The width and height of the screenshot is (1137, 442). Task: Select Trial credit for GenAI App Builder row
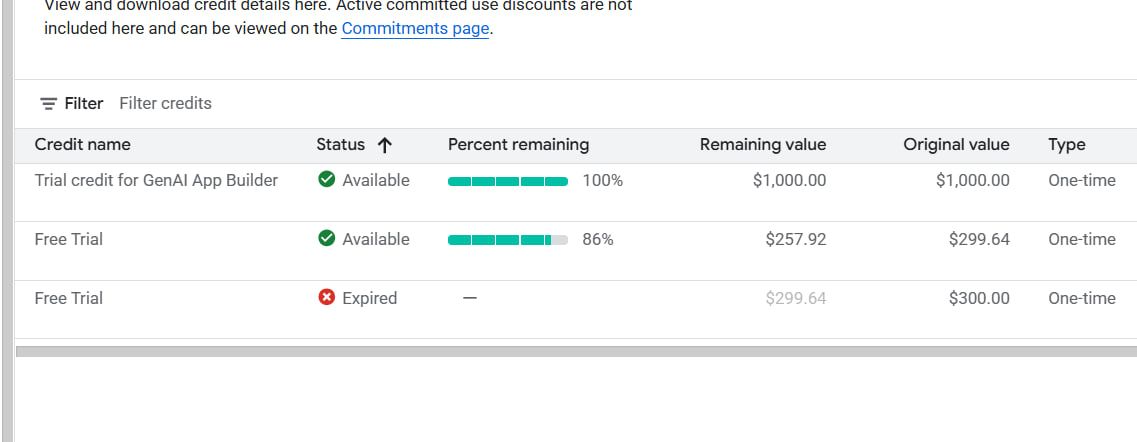156,180
